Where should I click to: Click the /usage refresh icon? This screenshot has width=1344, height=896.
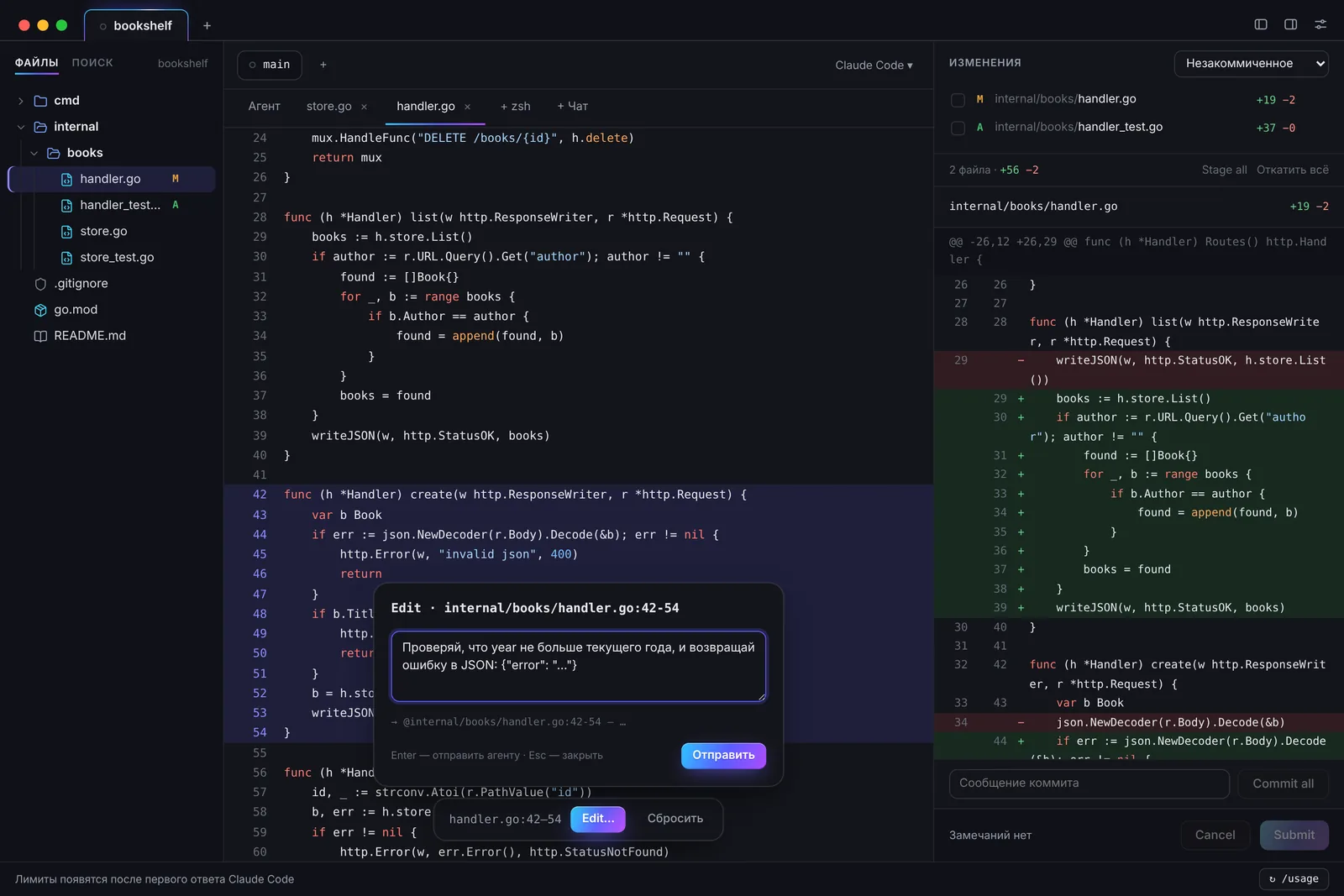coord(1273,879)
